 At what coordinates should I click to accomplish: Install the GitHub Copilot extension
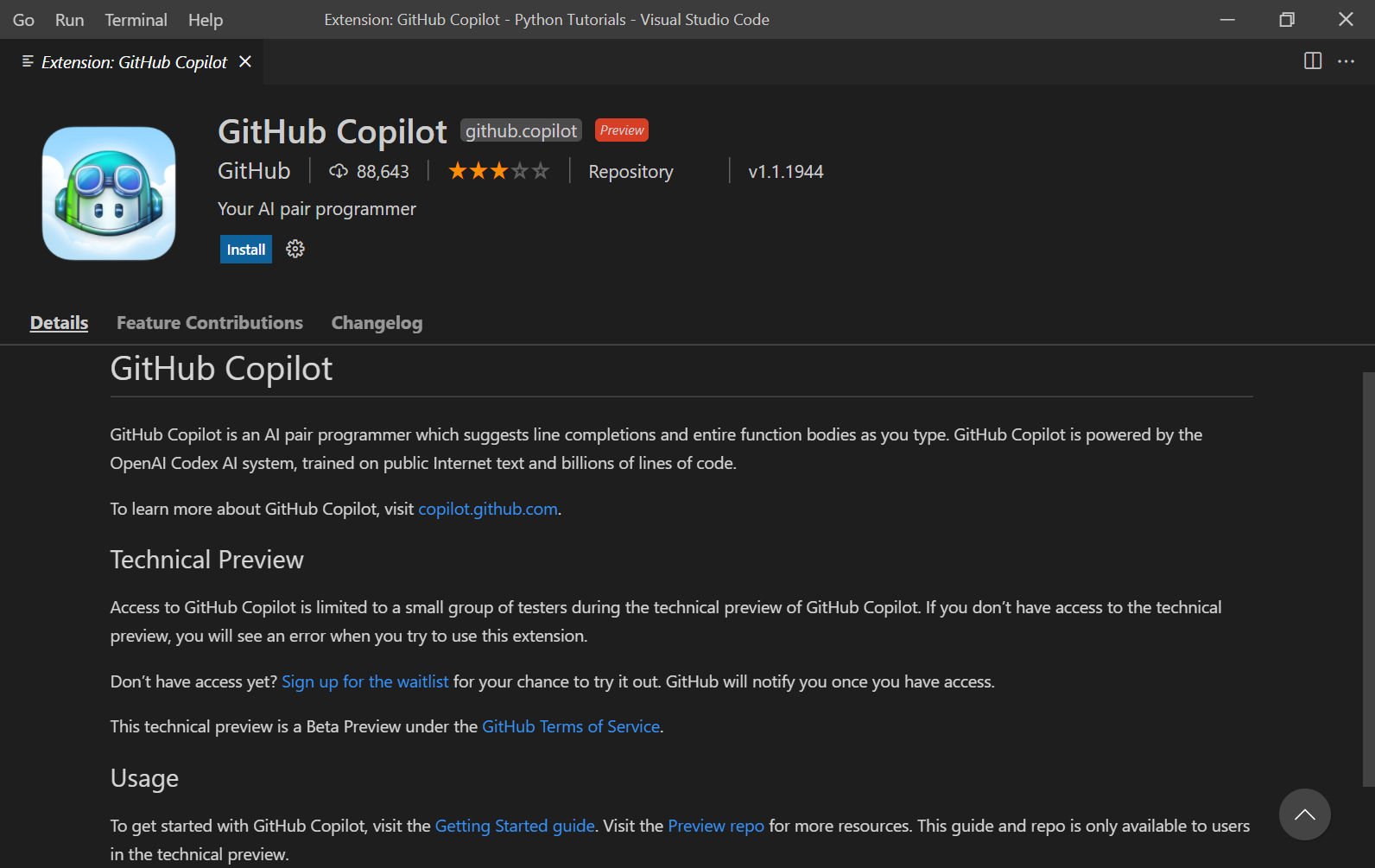tap(246, 250)
